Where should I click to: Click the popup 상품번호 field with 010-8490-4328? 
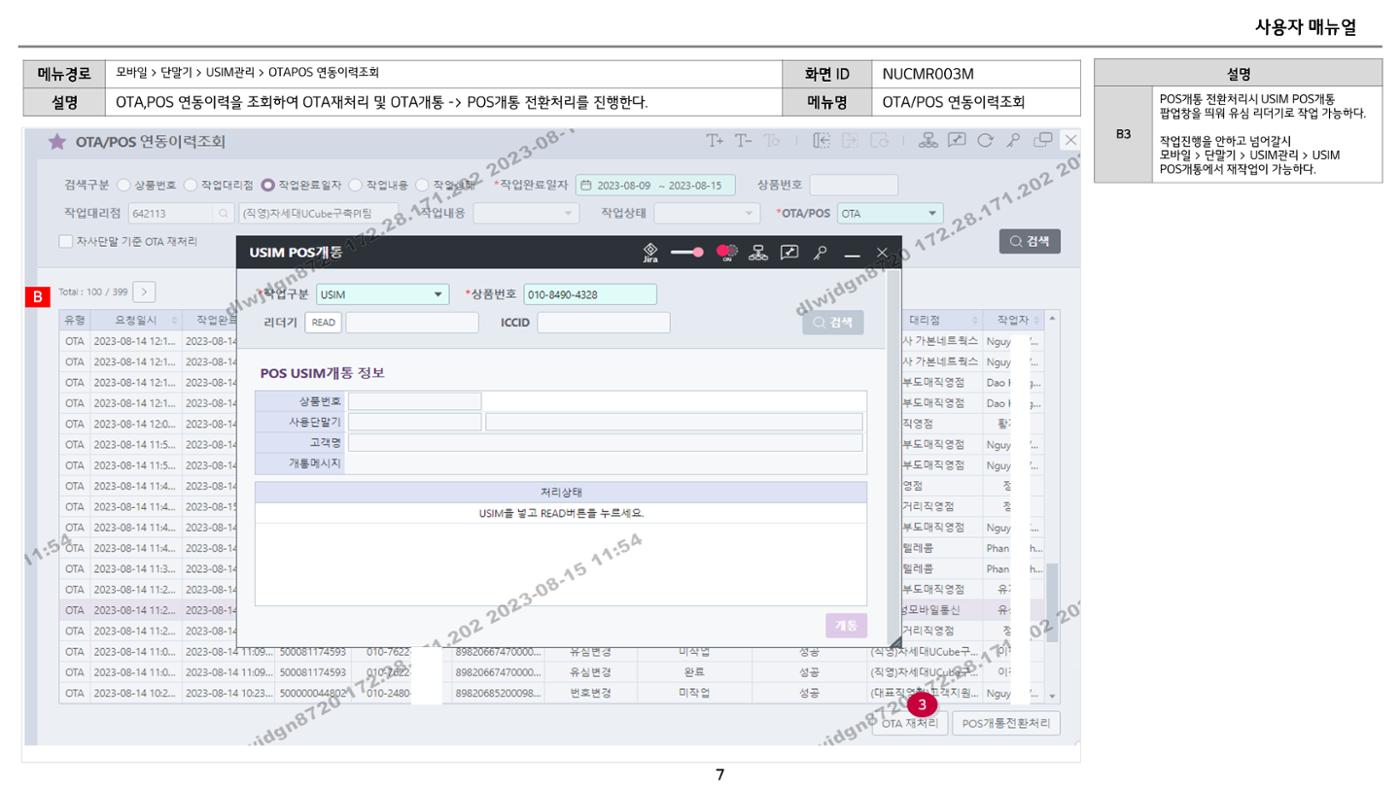click(590, 294)
